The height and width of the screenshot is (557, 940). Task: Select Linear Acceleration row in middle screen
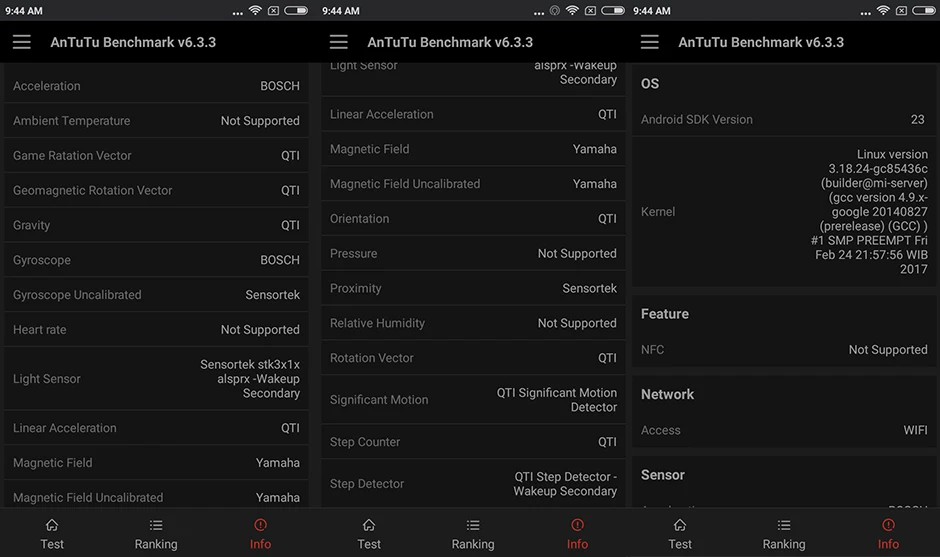pos(473,114)
